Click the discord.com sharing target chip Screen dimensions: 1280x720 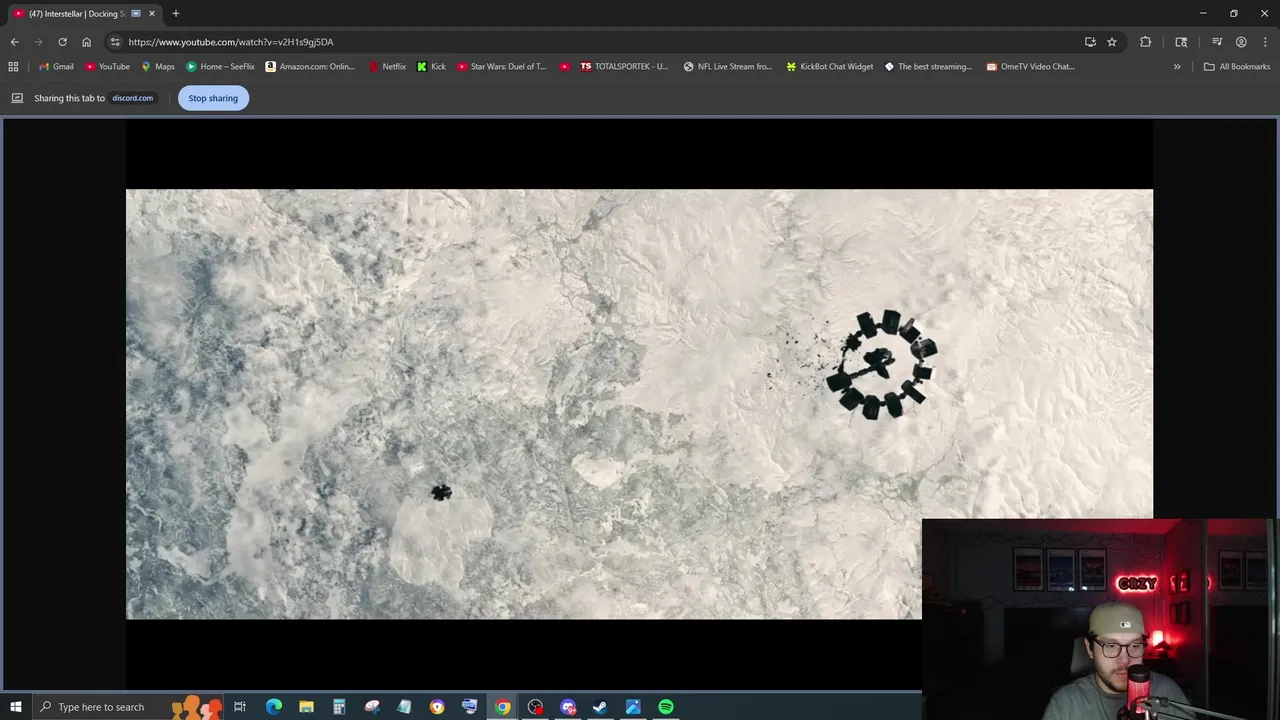[132, 98]
